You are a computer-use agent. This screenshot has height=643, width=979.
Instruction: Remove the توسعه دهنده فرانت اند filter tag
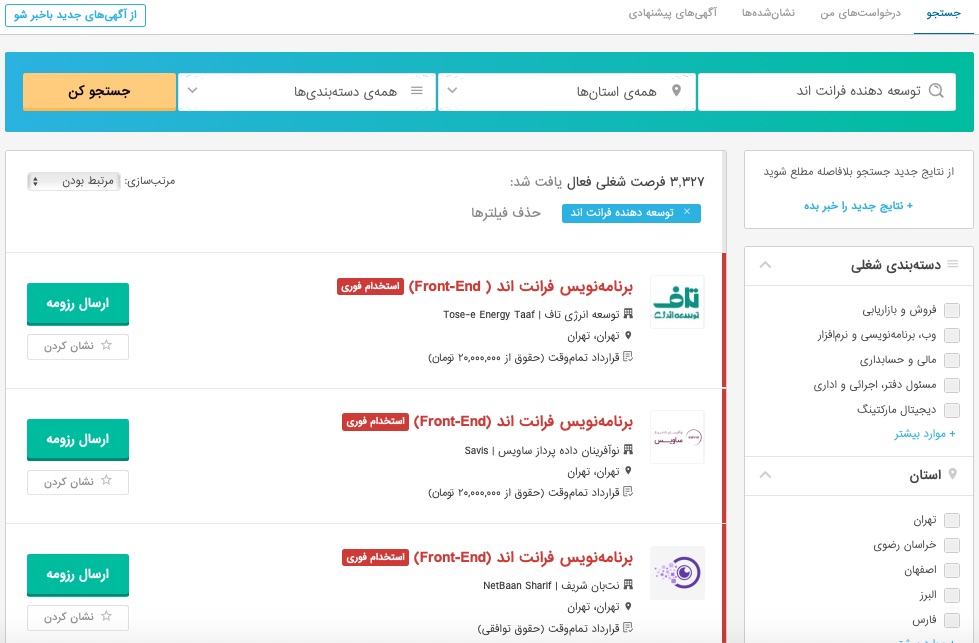pos(687,212)
